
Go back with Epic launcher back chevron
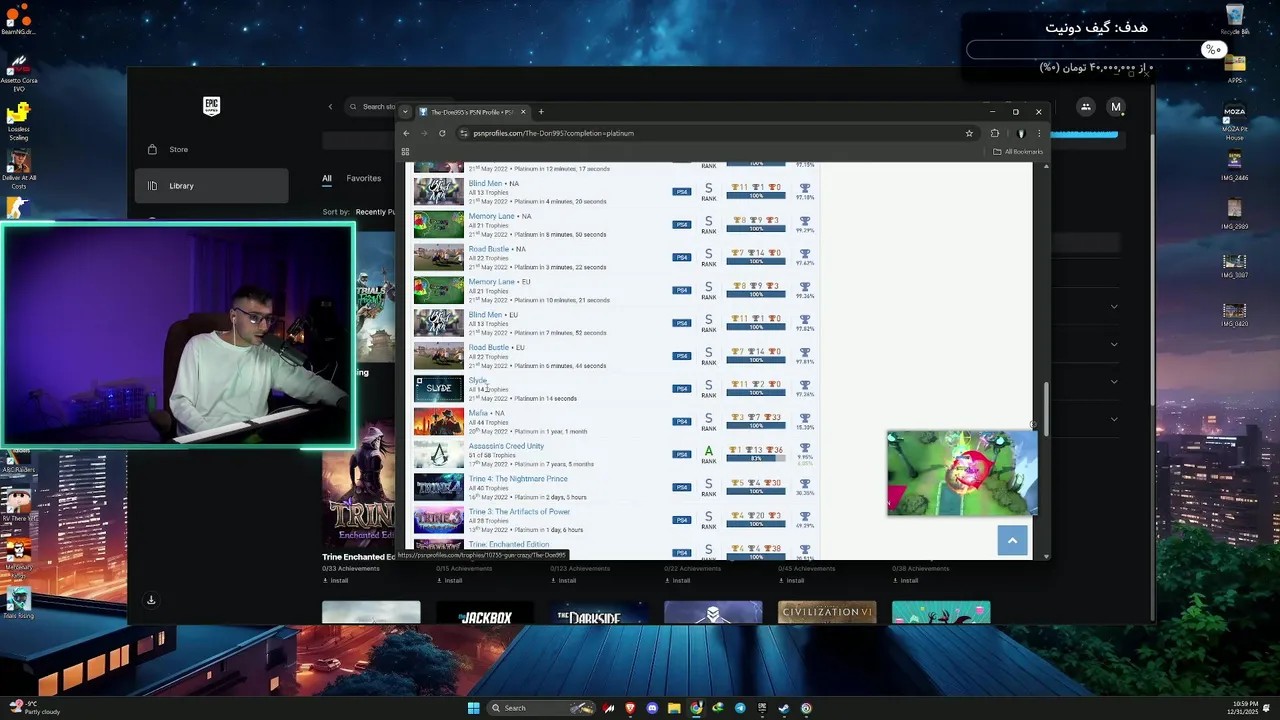click(330, 107)
